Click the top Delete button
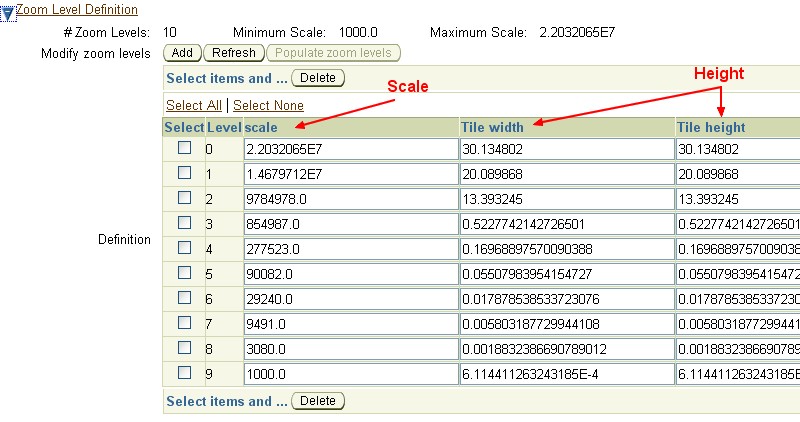 click(x=317, y=77)
